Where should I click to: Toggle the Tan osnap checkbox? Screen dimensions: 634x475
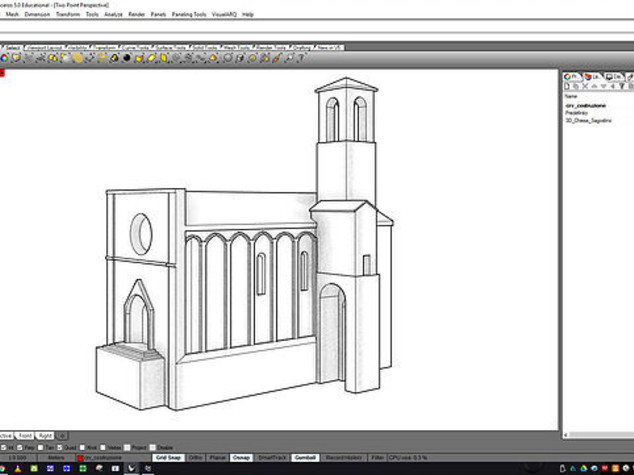40,448
